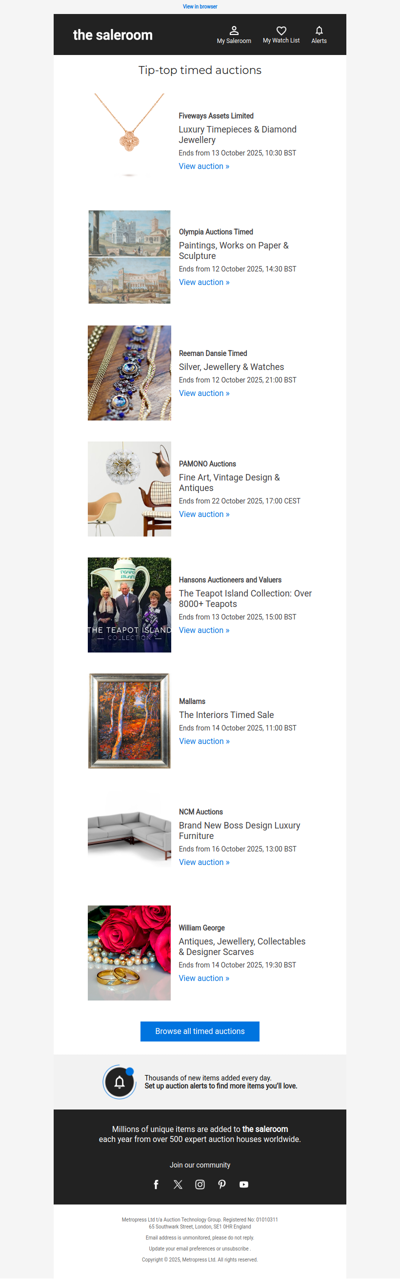Click the auction alerts bell graphic
Viewport: 400px width, 1279px height.
tap(119, 1082)
